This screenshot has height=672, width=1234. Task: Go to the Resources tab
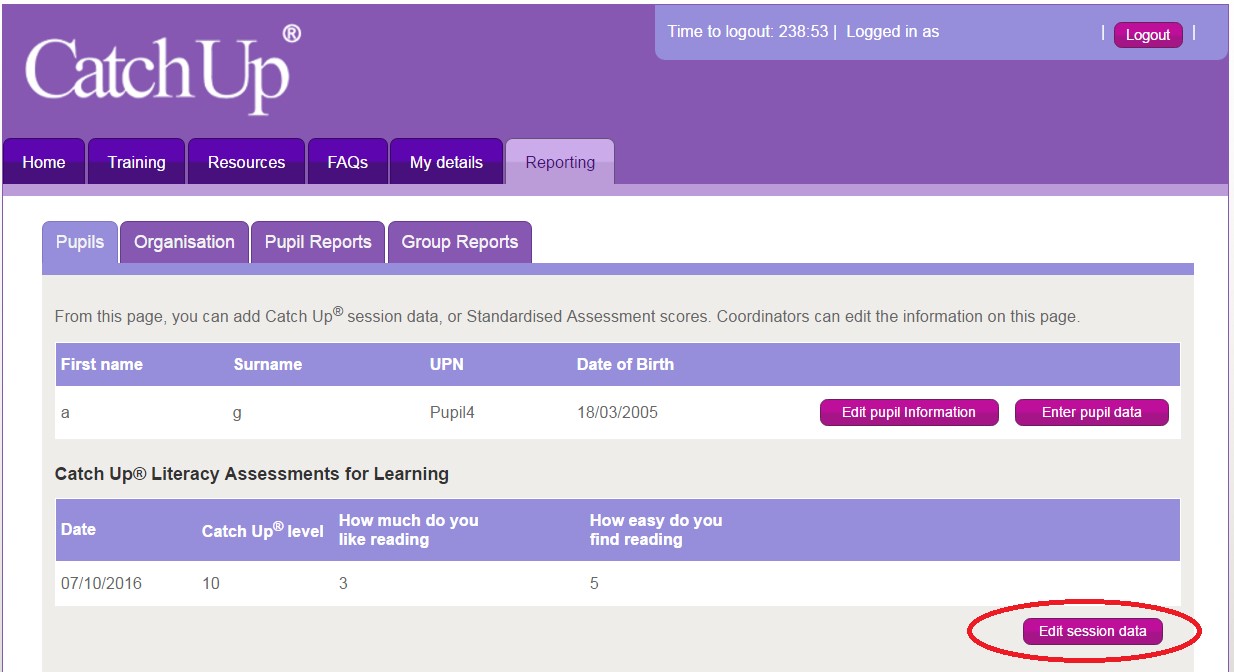pos(246,162)
